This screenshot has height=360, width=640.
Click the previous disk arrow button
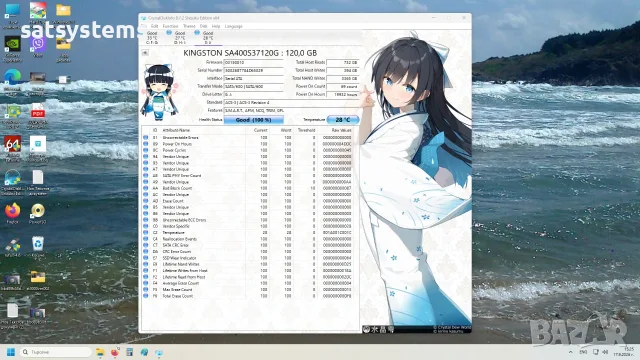pyautogui.click(x=145, y=53)
